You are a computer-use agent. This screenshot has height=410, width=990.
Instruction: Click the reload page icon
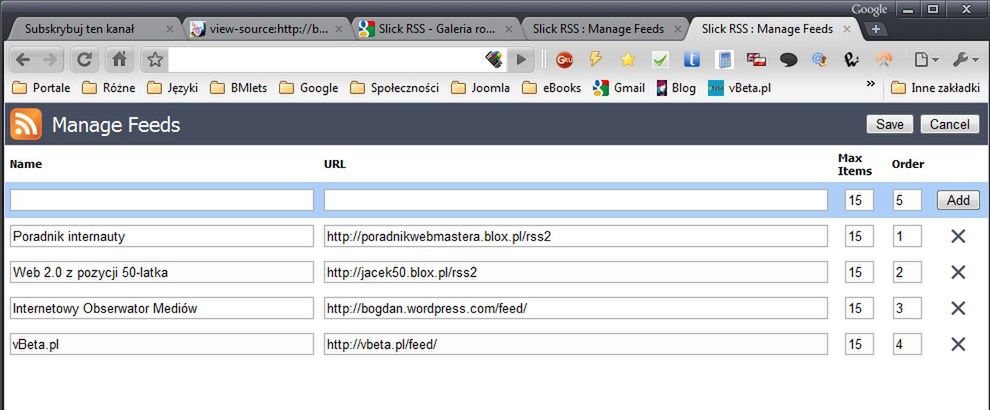point(84,60)
